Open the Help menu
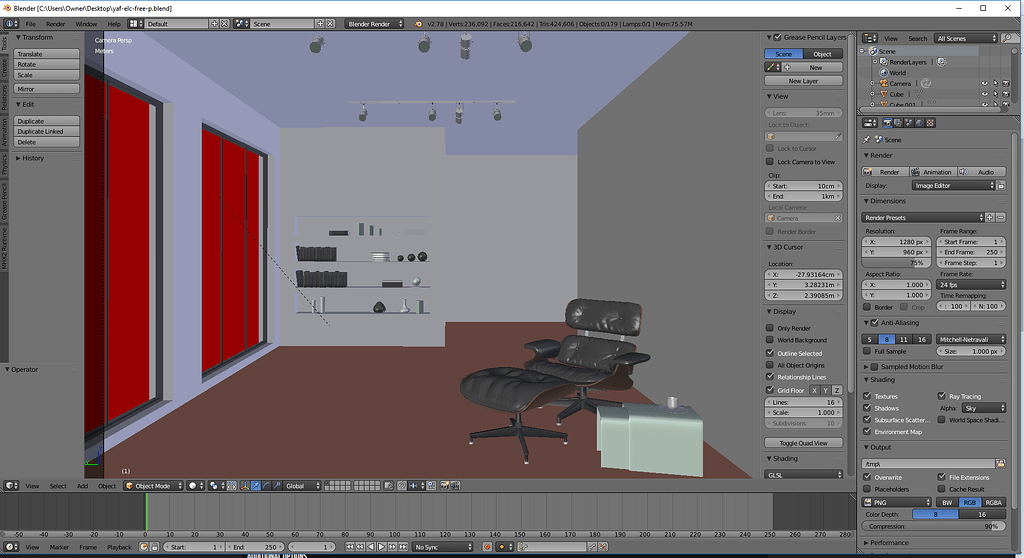This screenshot has width=1024, height=558. (114, 24)
